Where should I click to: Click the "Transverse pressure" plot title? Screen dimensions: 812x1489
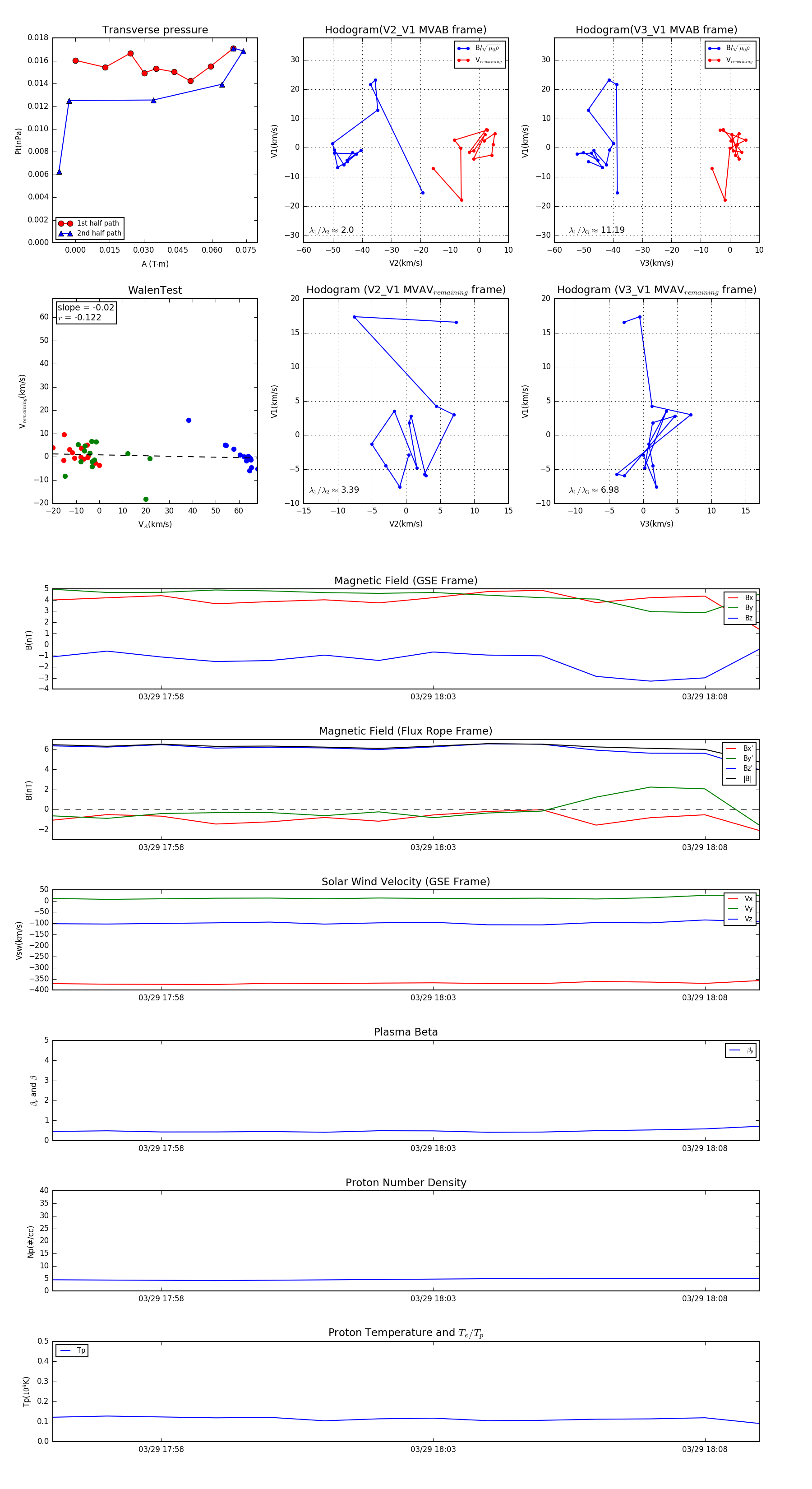(155, 30)
